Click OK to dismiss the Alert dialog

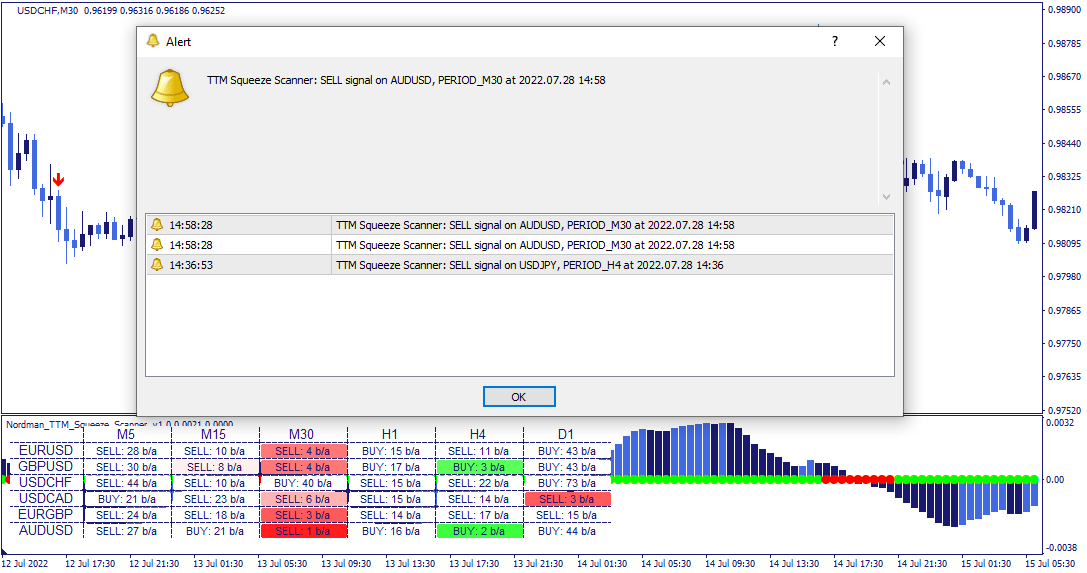(x=519, y=397)
